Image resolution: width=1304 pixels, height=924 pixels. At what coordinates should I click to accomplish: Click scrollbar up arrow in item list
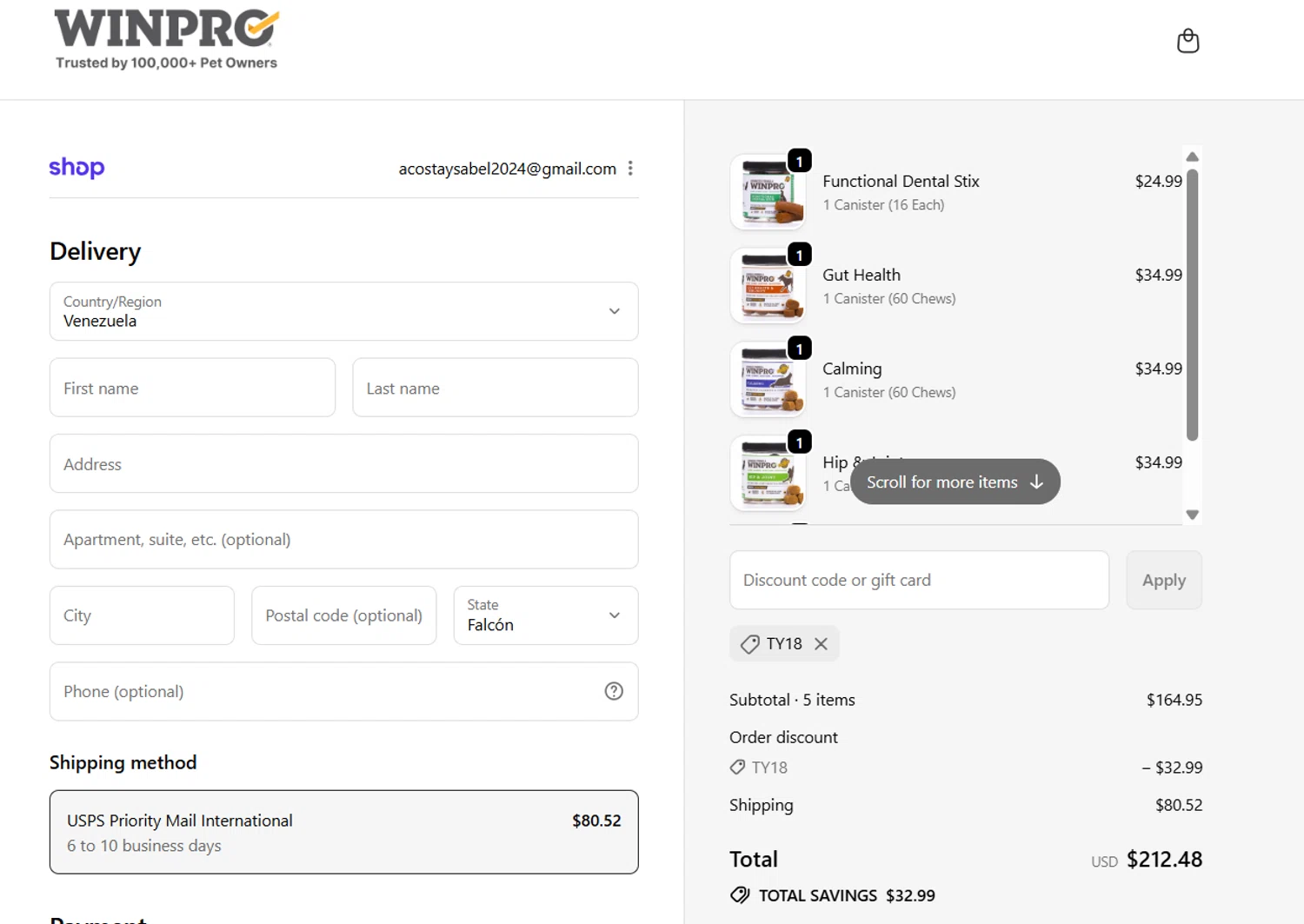[x=1192, y=156]
